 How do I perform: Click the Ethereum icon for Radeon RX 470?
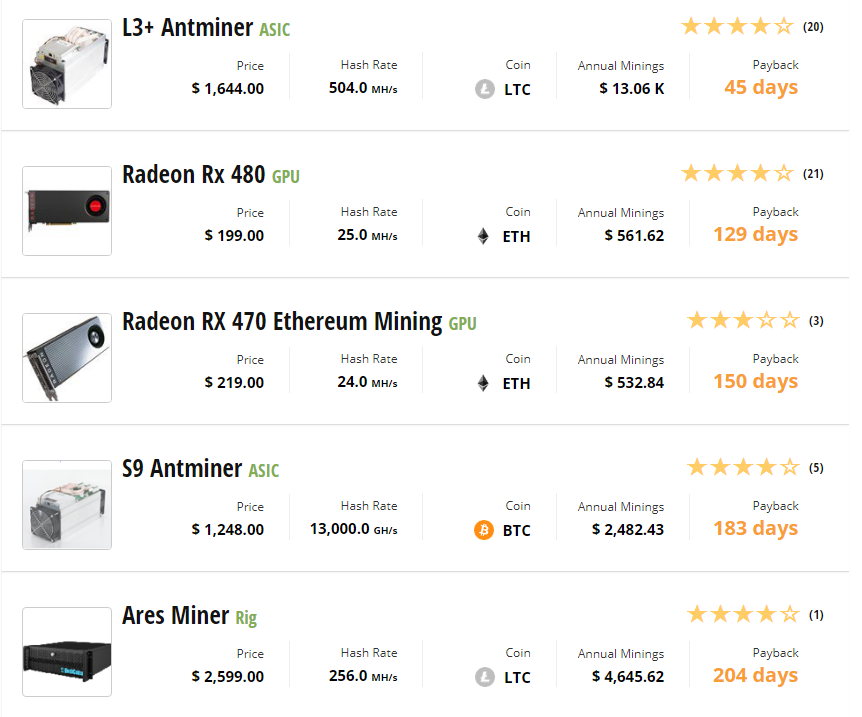click(x=483, y=383)
